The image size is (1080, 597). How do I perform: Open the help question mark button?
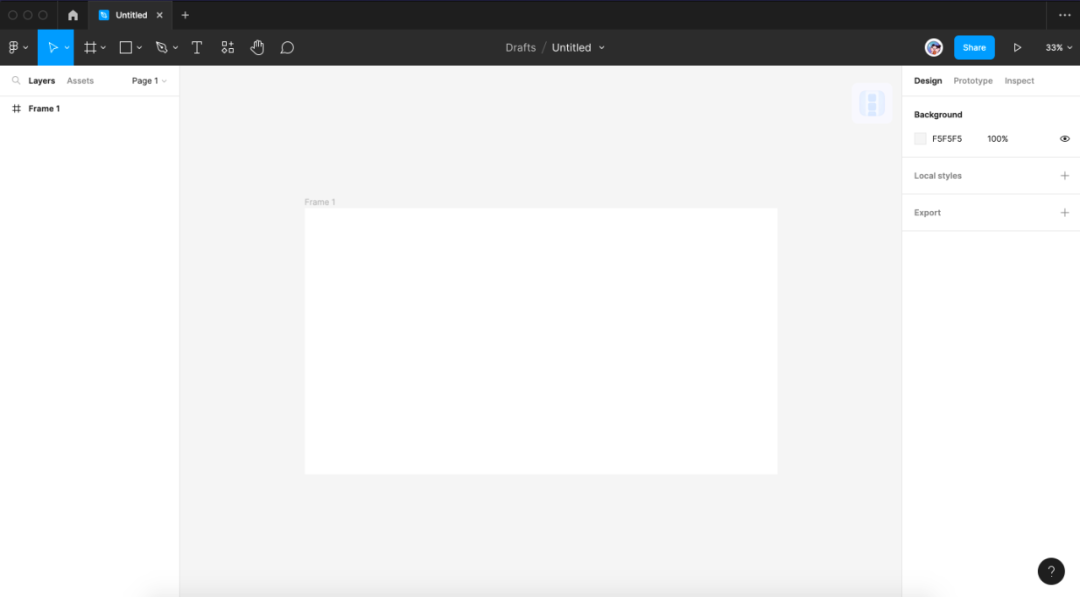tap(1051, 571)
